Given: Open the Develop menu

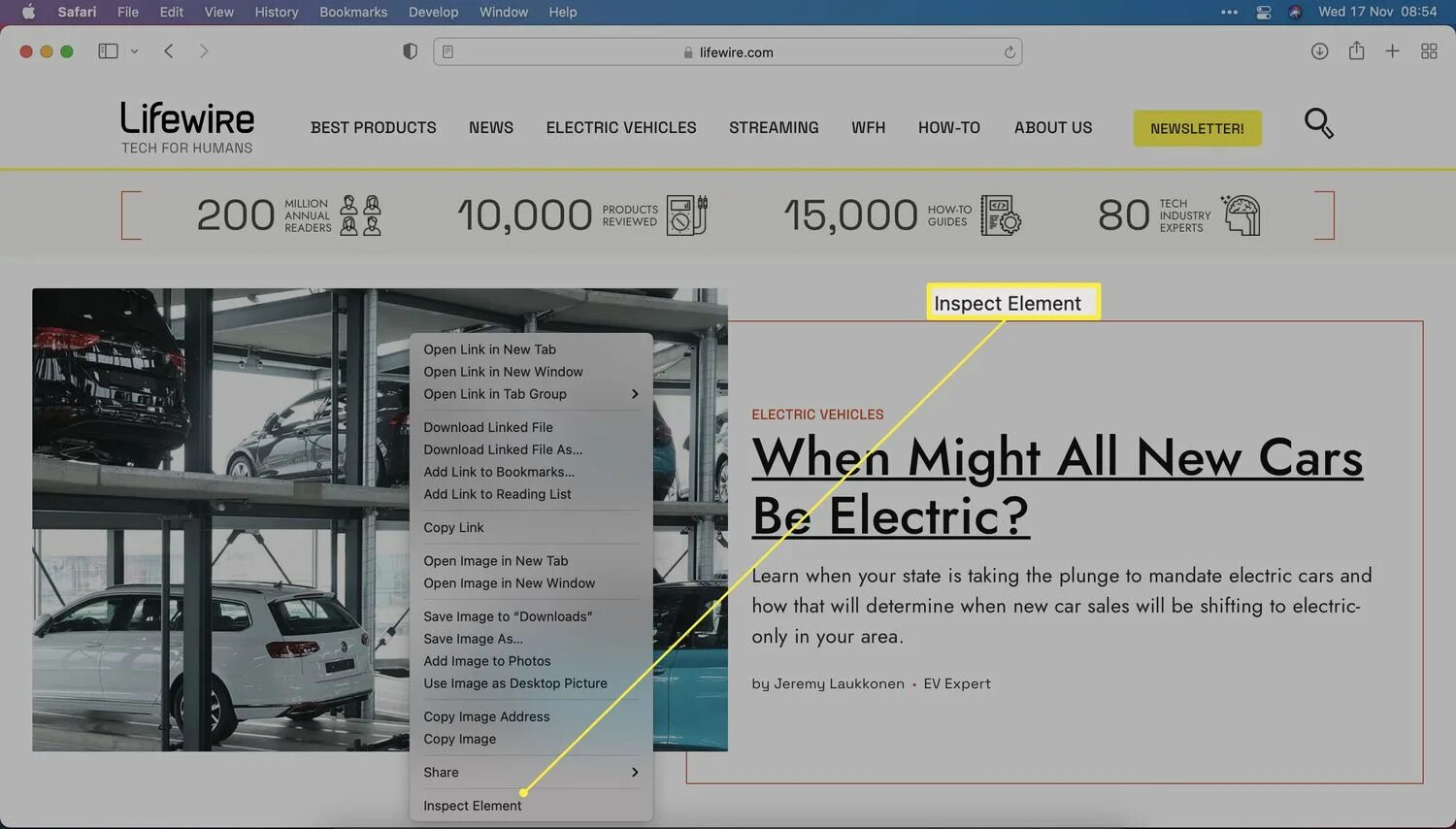Looking at the screenshot, I should pos(433,12).
